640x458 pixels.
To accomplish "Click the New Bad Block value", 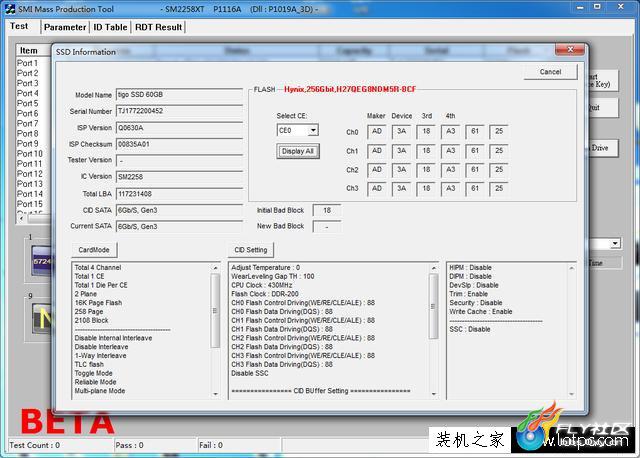I will click(327, 227).
